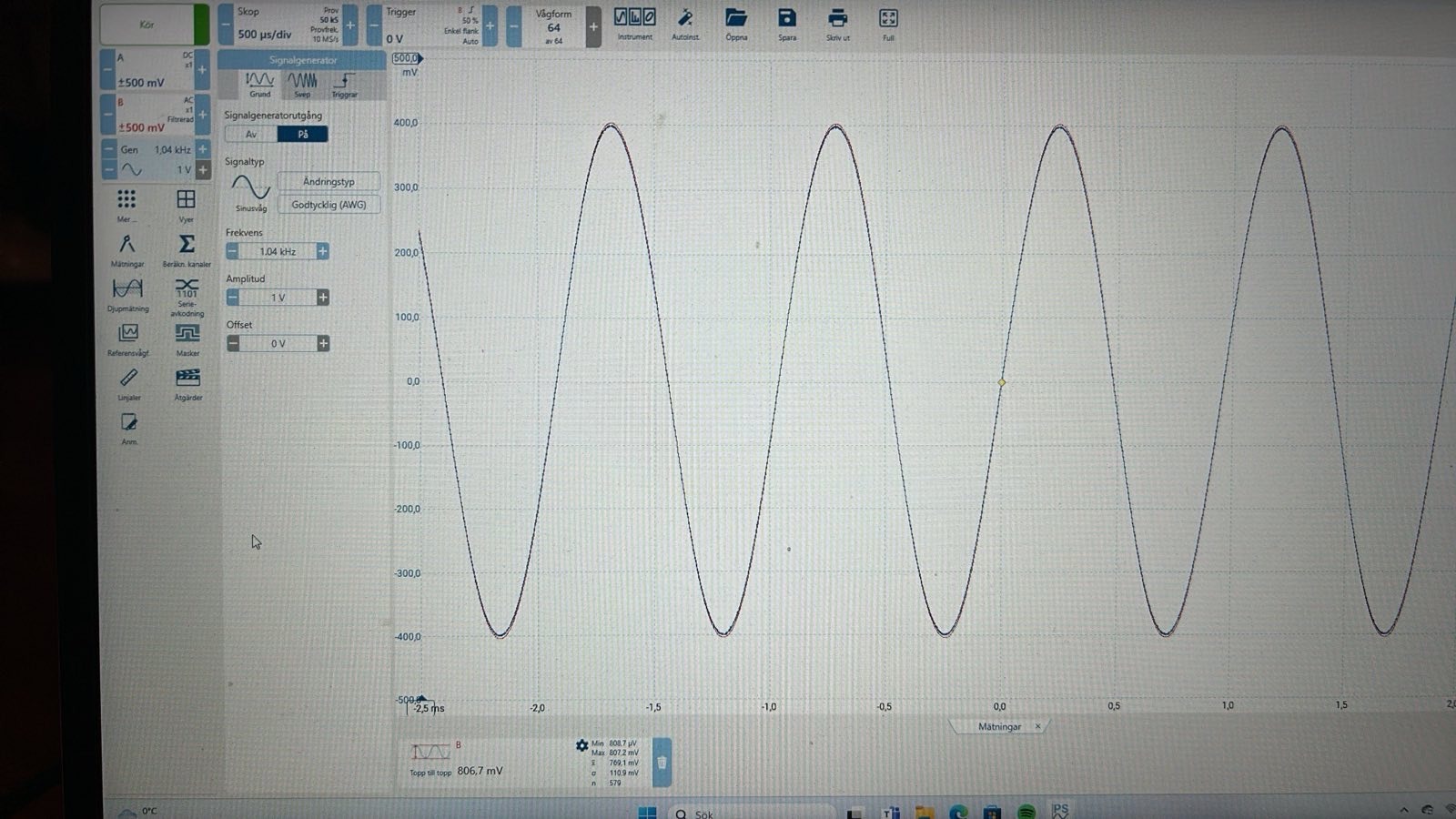Open the Ändringstyp selector
Screen dimensions: 1456x819
(x=329, y=182)
